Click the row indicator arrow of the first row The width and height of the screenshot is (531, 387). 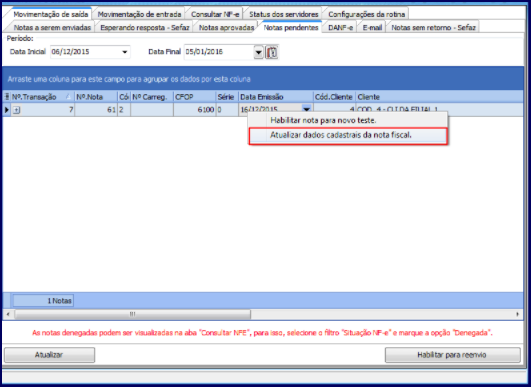[x=6, y=110]
